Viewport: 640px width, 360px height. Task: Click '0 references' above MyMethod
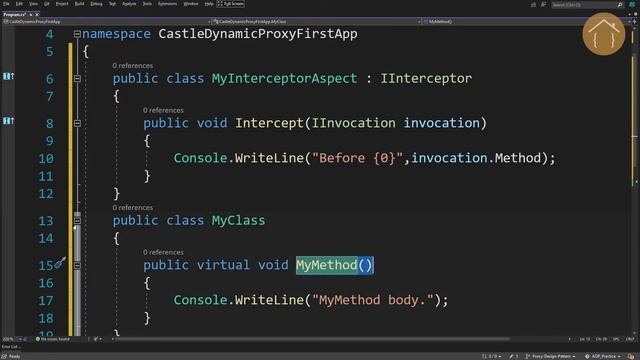click(x=163, y=252)
